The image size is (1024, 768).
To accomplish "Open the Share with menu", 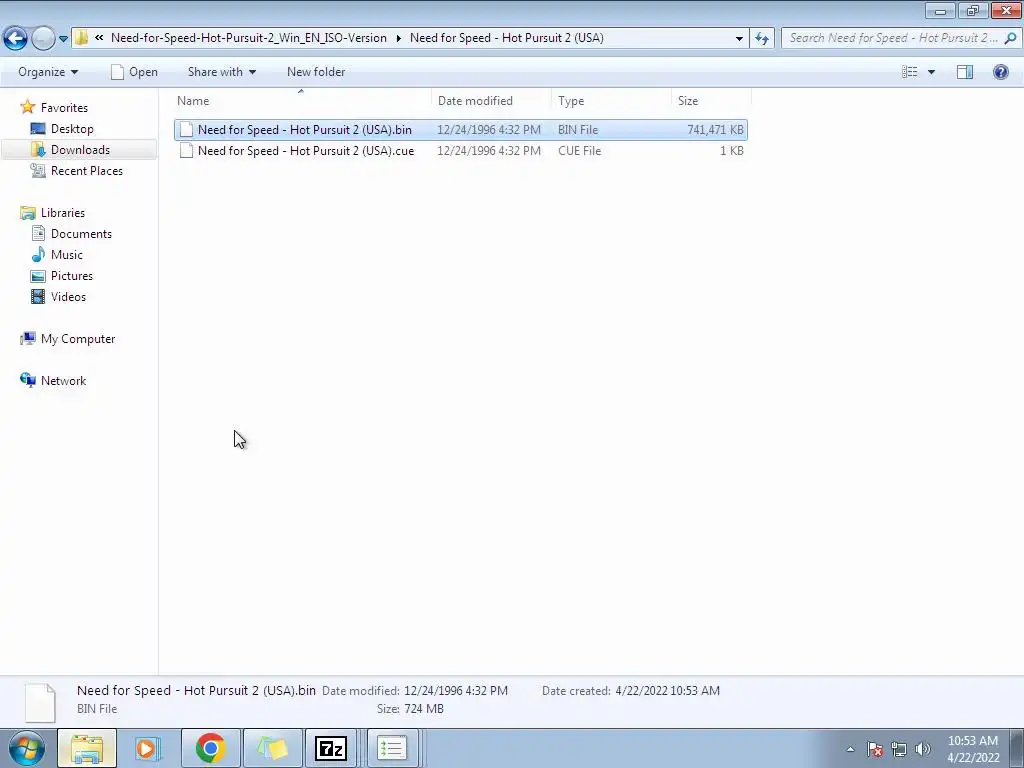I will coord(221,72).
